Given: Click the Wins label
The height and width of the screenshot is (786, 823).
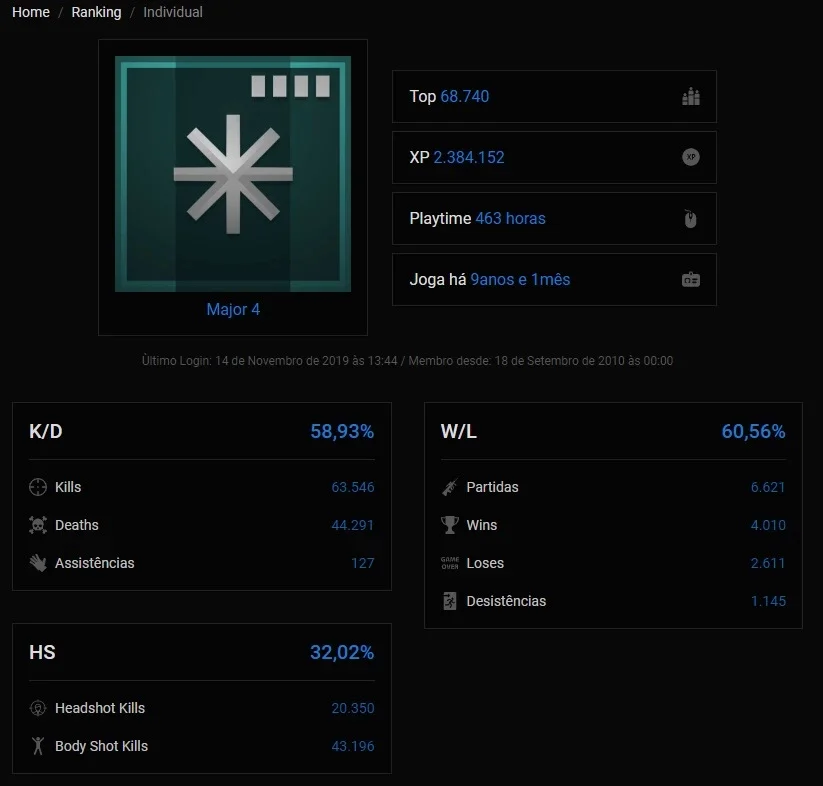Looking at the screenshot, I should point(482,525).
